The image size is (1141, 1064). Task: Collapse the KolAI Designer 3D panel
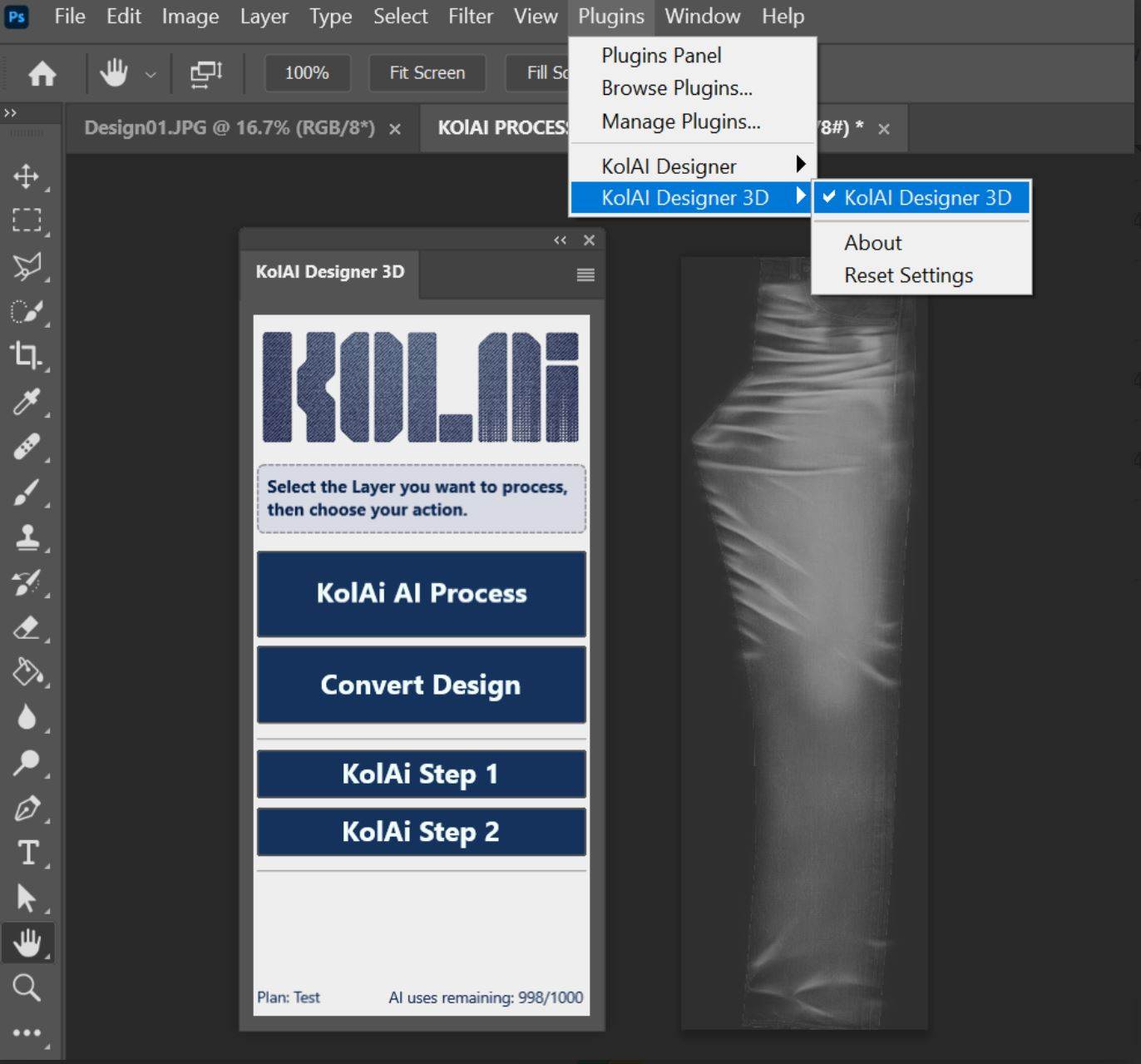(558, 240)
